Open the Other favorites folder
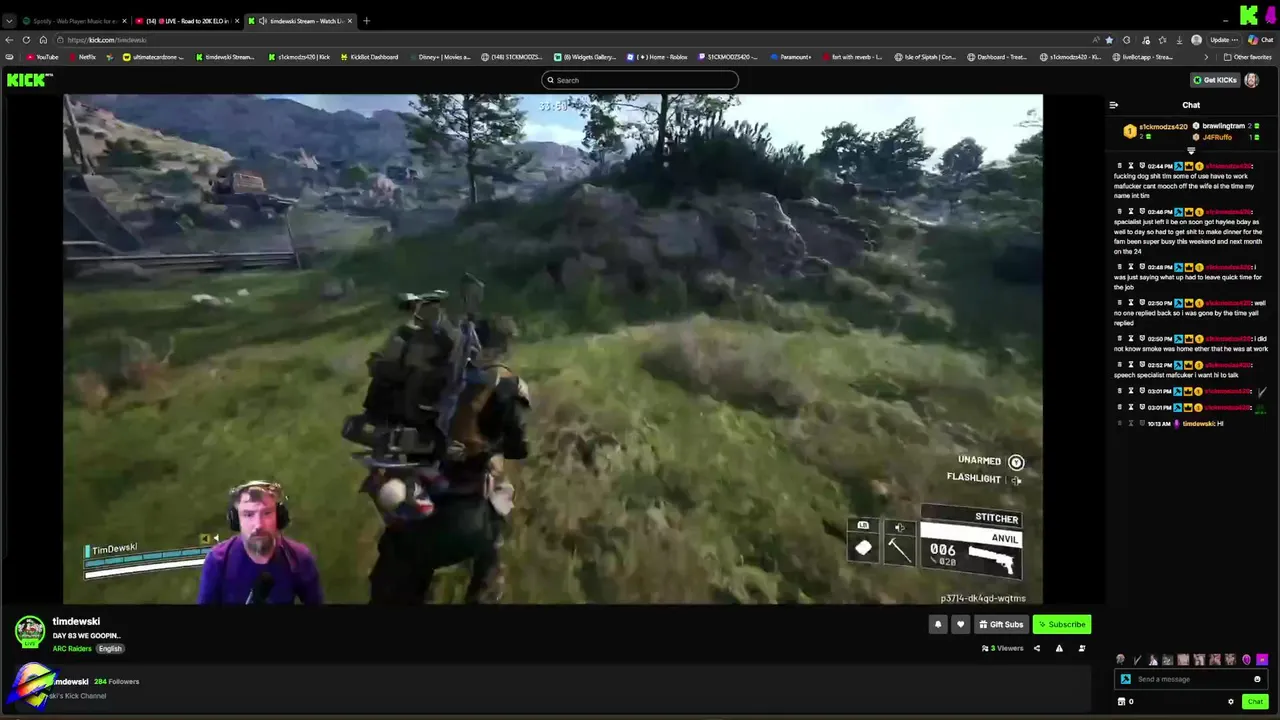1280x720 pixels. tap(1248, 57)
